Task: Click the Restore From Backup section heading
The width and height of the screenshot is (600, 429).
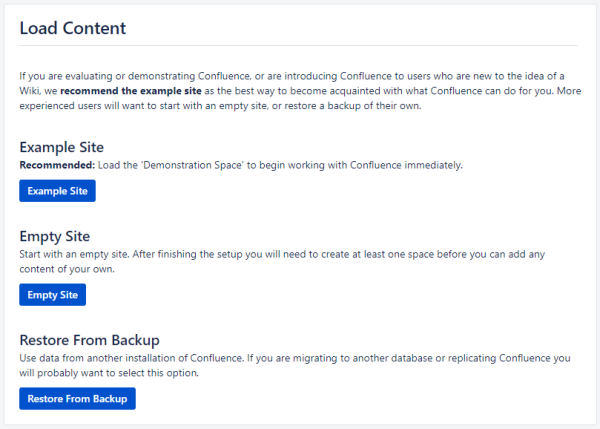Action: (x=90, y=340)
